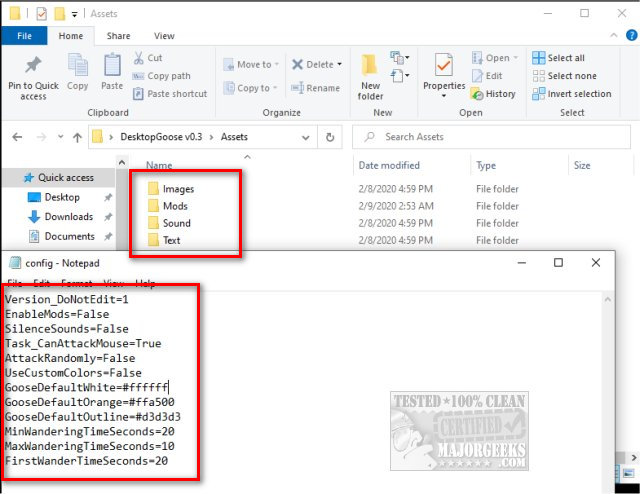
Task: Click Assets breadcrumb in address bar
Action: tap(234, 137)
